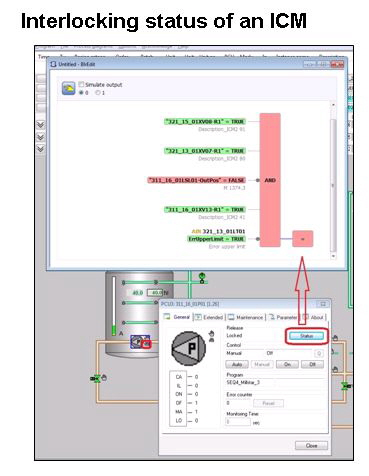Select the "311_16_01XV13-R1" = TRUE condition
The image size is (369, 476).
[205, 210]
